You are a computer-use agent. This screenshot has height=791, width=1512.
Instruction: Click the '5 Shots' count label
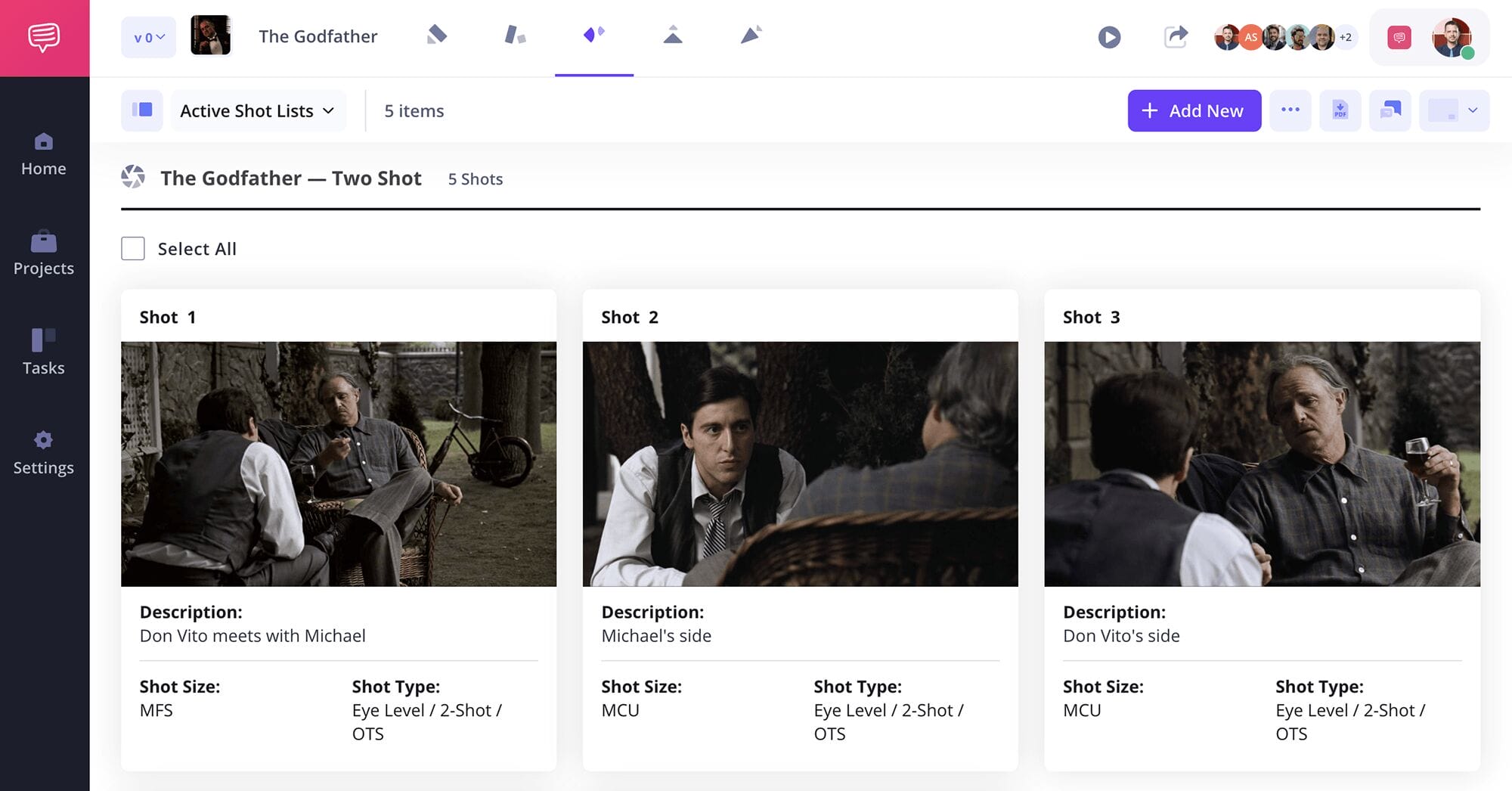pos(476,178)
